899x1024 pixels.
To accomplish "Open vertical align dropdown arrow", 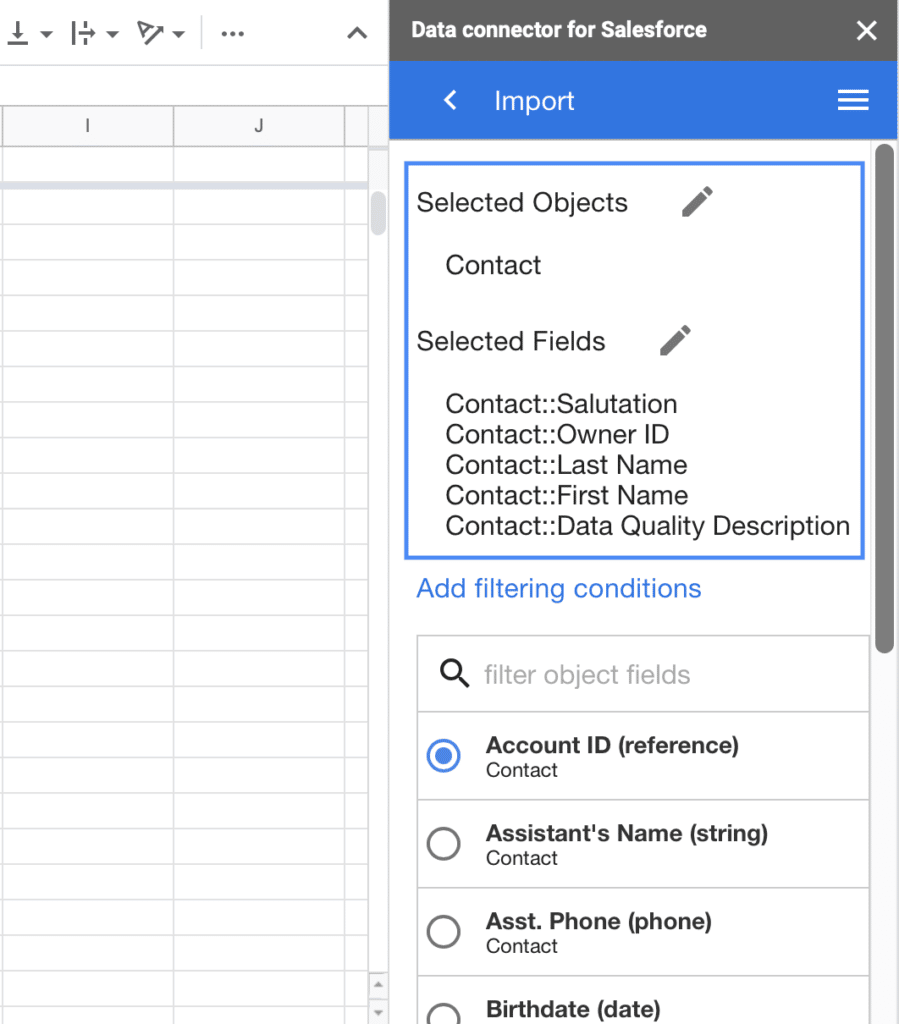I will pyautogui.click(x=46, y=34).
